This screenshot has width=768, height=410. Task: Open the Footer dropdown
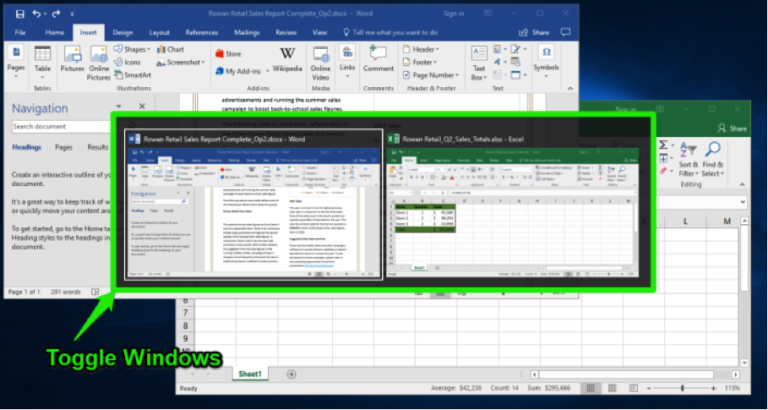[x=421, y=62]
